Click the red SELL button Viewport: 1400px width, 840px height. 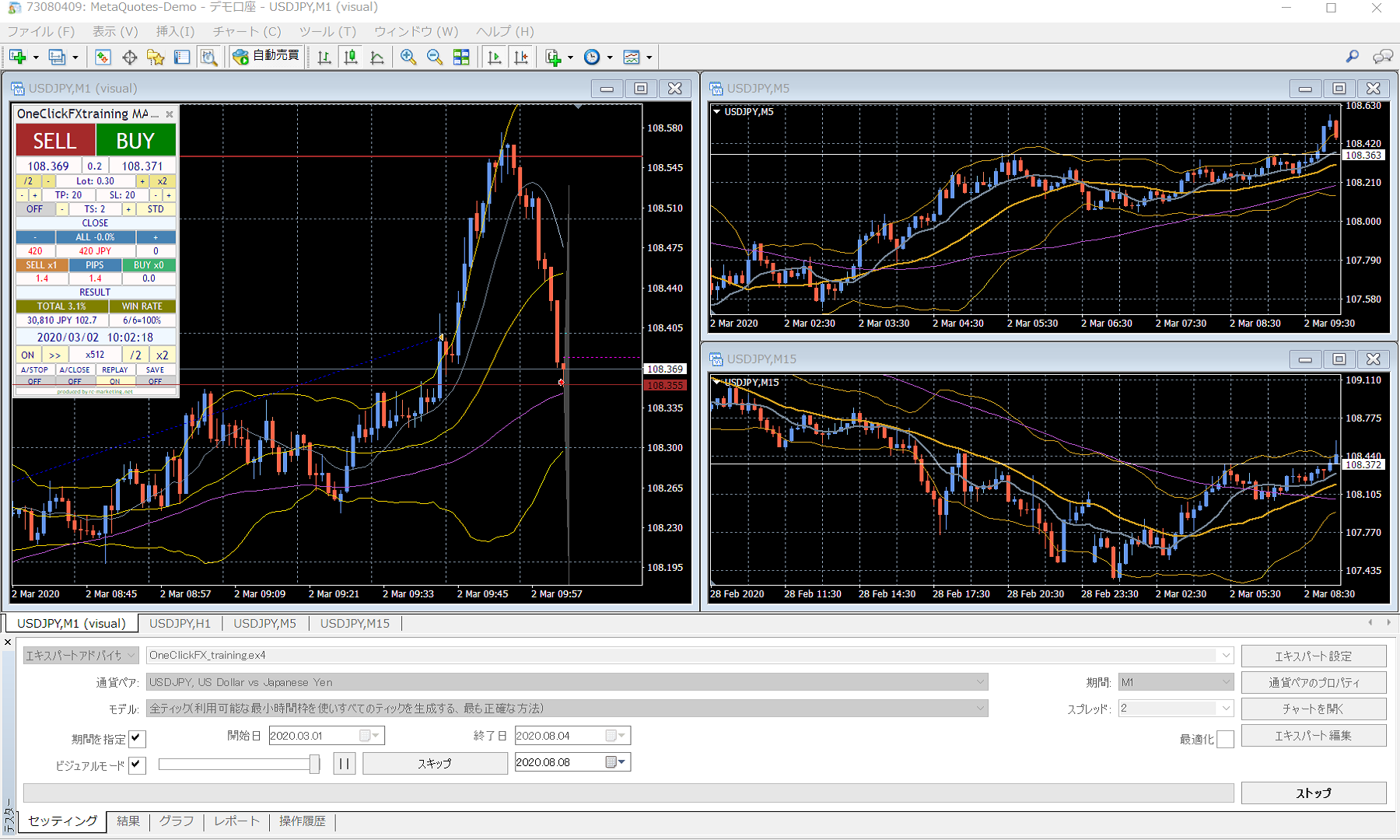tap(55, 141)
